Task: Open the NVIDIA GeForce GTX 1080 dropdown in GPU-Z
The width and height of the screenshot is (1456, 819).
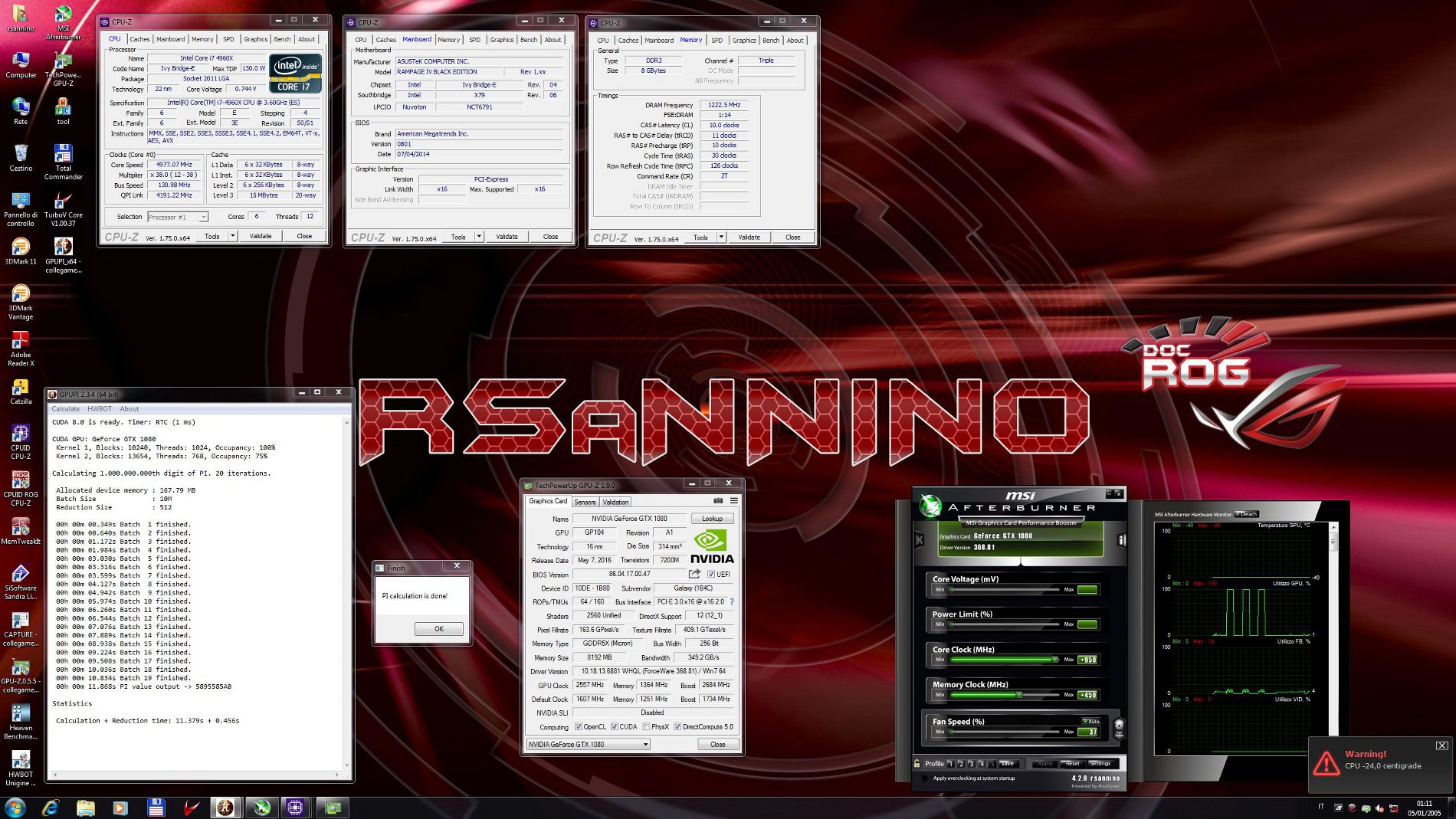Action: tap(589, 744)
